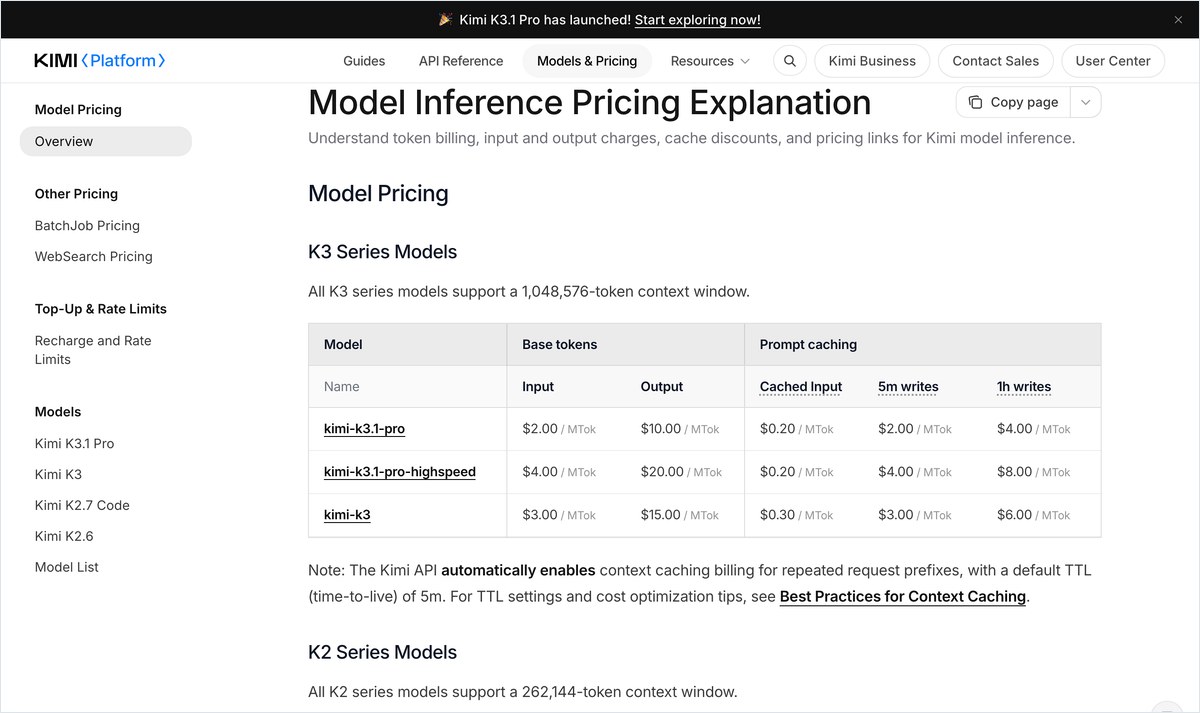The width and height of the screenshot is (1200, 713).
Task: Open the kimi-k3.1-pro model link
Action: (x=364, y=429)
